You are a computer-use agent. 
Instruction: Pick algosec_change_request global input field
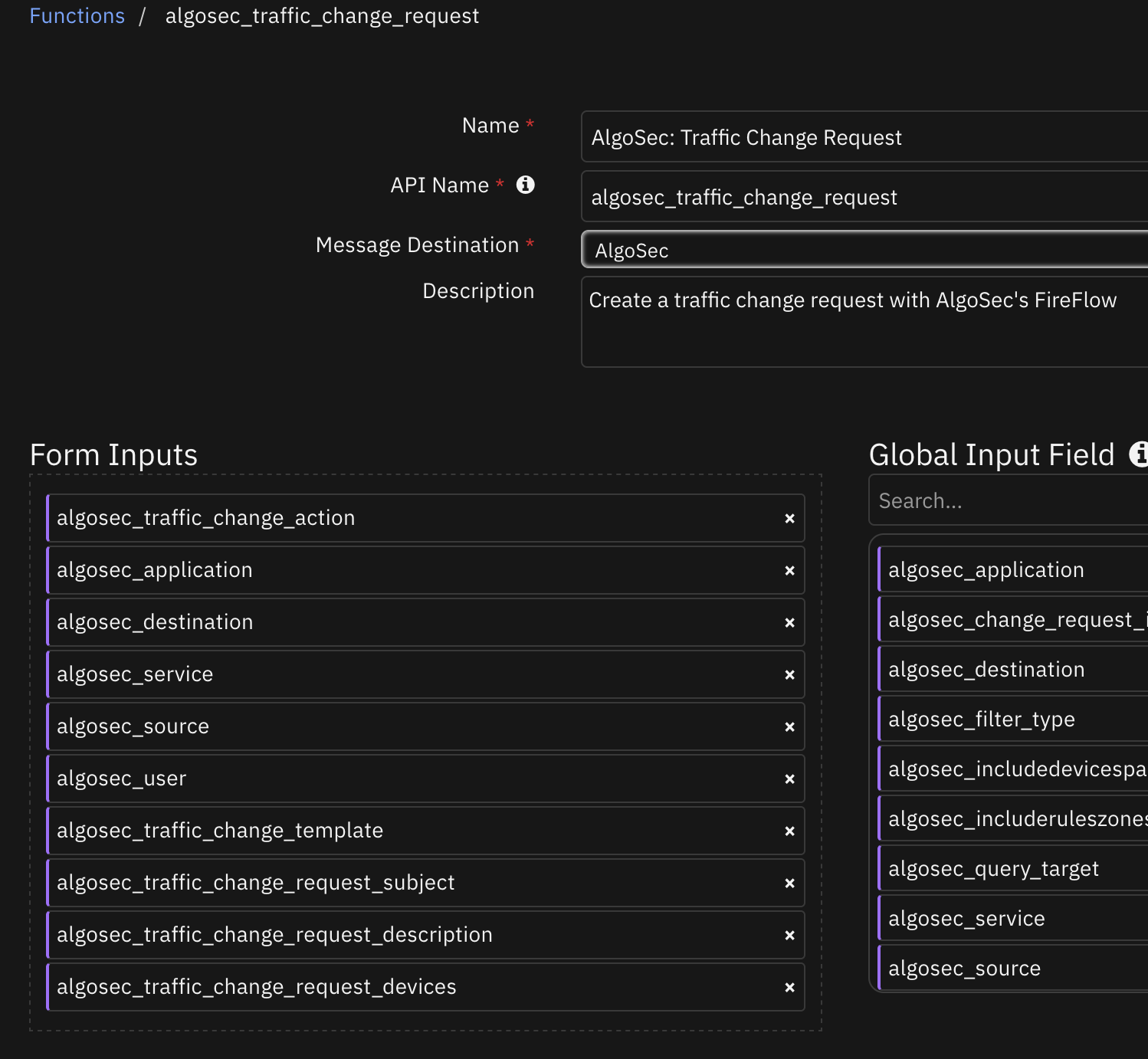[1013, 619]
